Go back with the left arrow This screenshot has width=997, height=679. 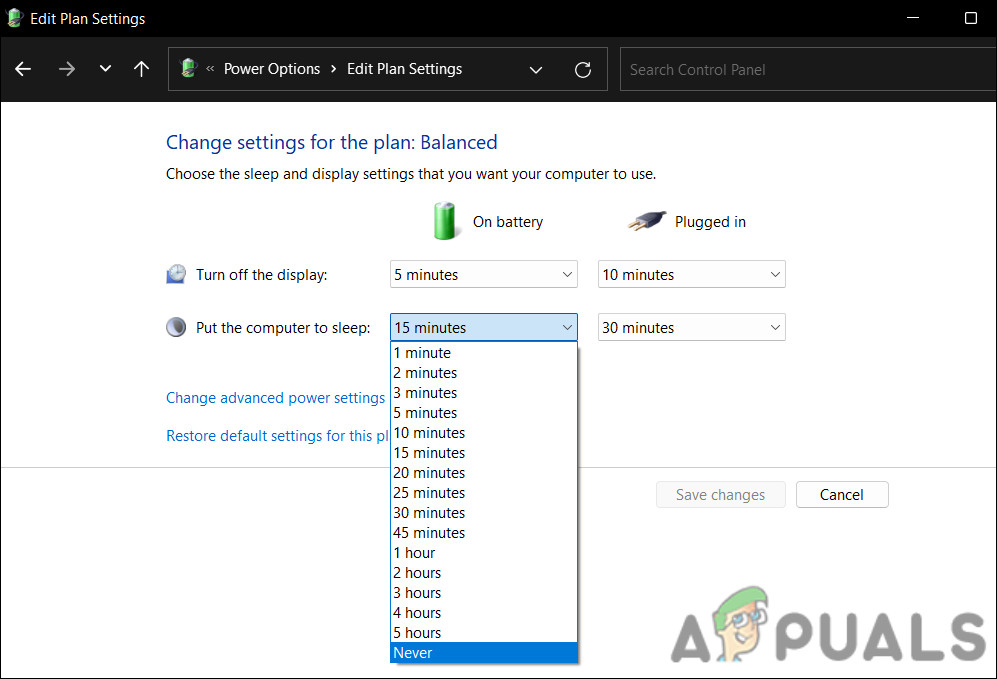tap(23, 69)
